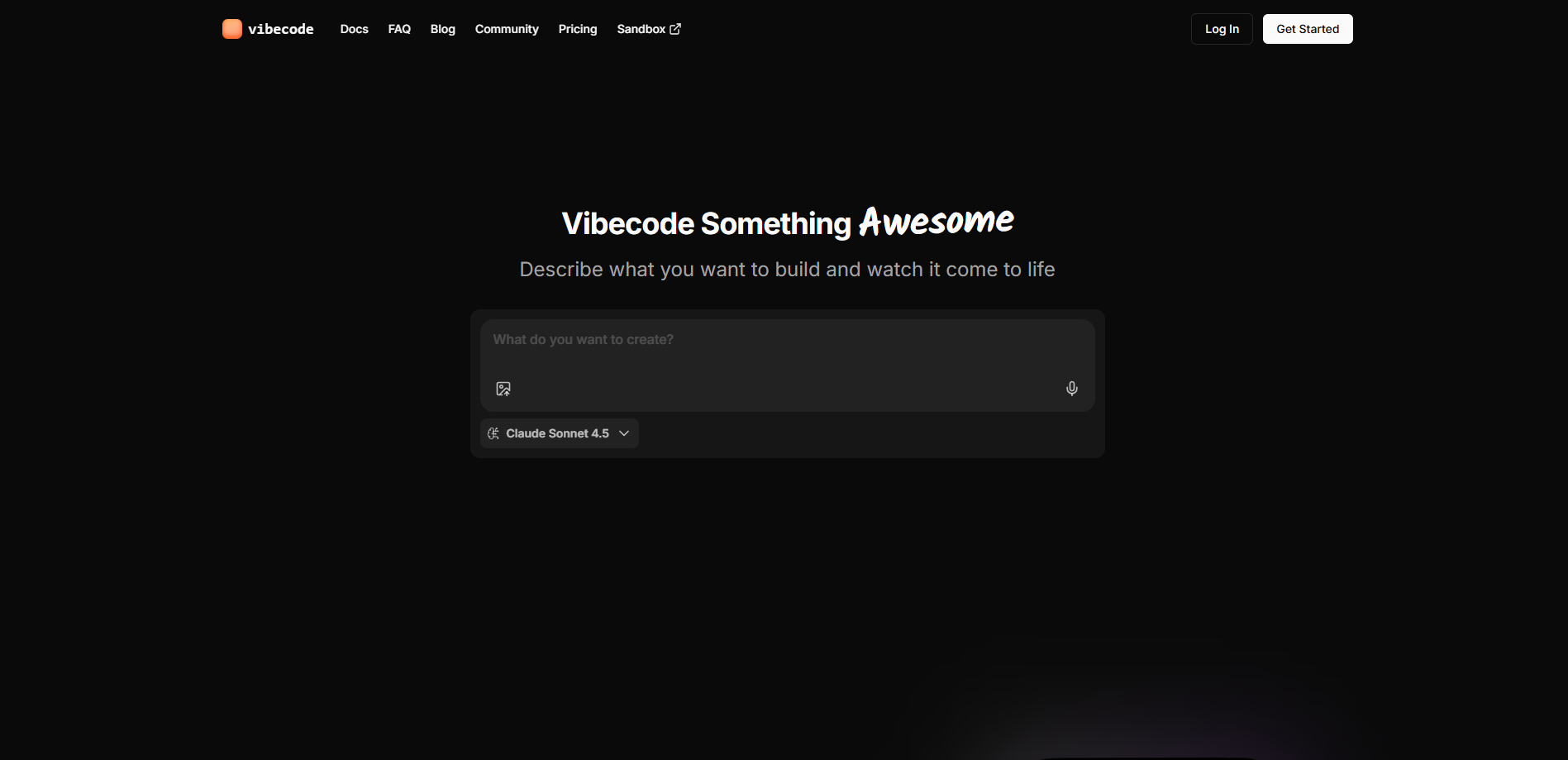Click the Log In button
The image size is (1568, 760).
click(1221, 28)
